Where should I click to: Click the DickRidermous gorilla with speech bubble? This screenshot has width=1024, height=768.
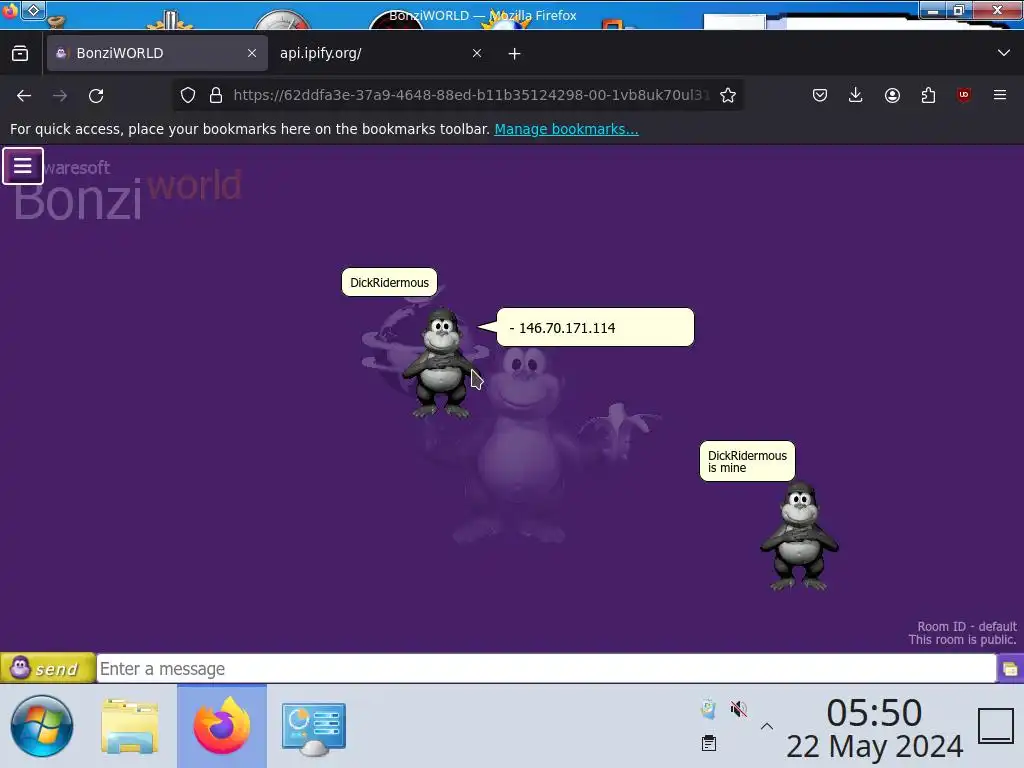pyautogui.click(x=441, y=364)
